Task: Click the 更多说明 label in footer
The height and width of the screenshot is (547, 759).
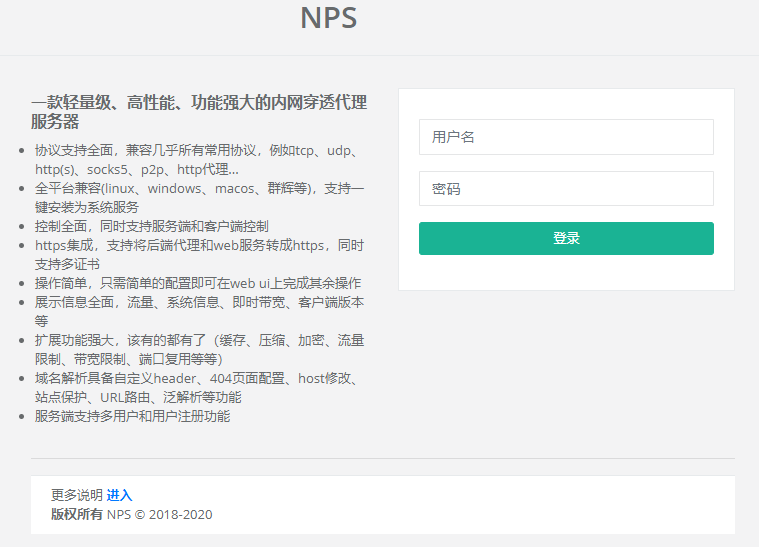Action: pos(77,495)
